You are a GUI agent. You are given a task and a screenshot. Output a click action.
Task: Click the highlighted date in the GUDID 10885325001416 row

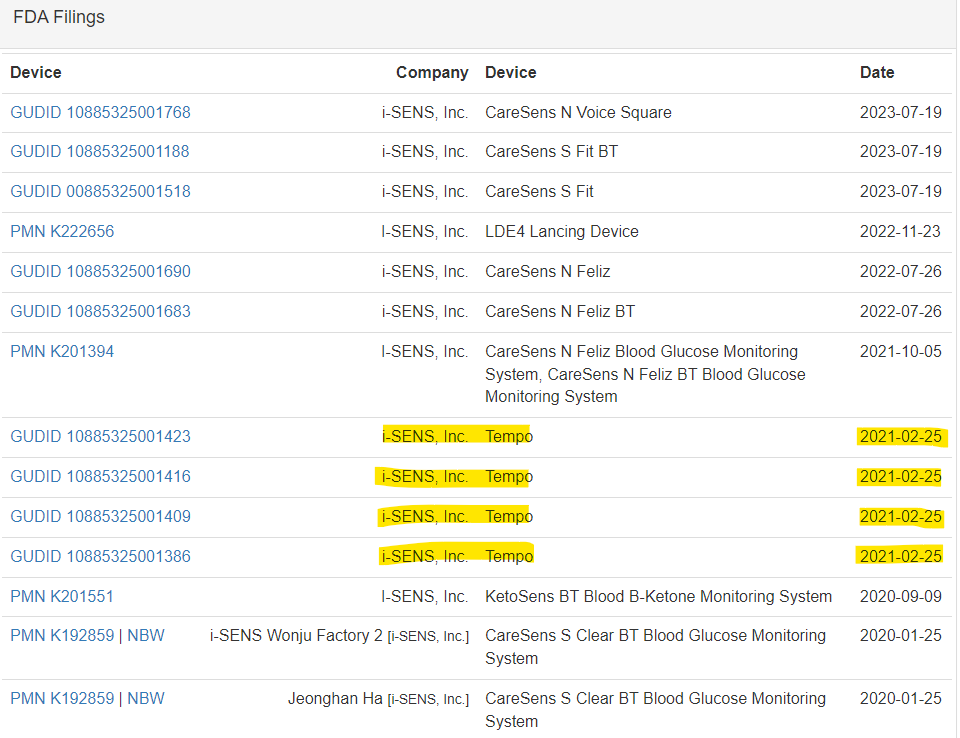pos(900,476)
